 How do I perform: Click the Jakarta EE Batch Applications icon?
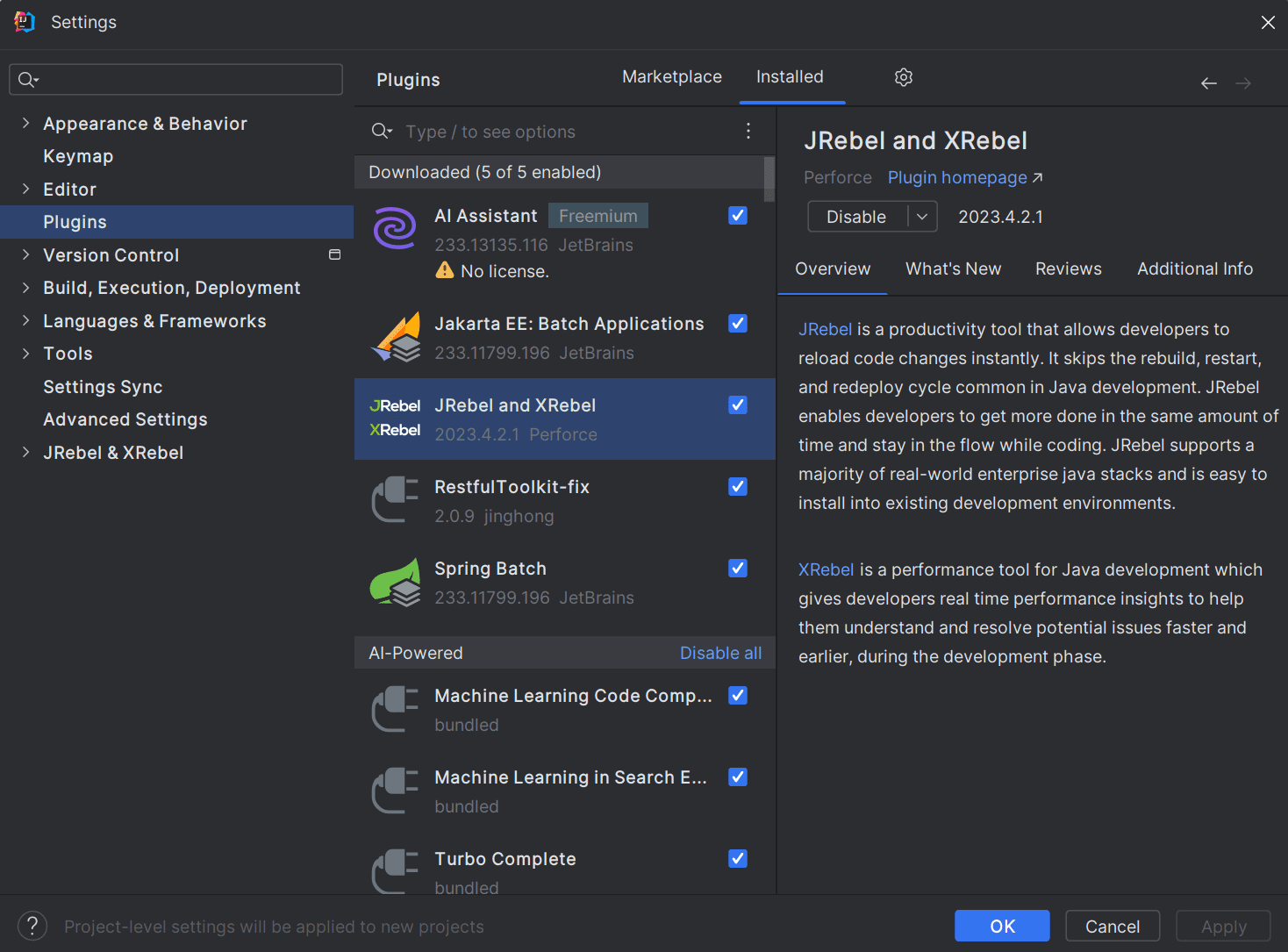click(x=396, y=338)
